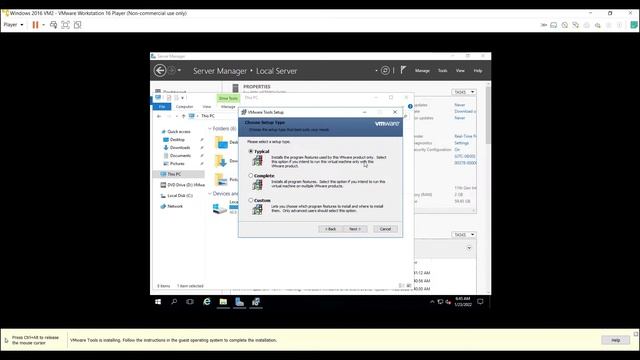Open Action Center notifications icon
Screen dimensions: 640x360
(x=480, y=302)
